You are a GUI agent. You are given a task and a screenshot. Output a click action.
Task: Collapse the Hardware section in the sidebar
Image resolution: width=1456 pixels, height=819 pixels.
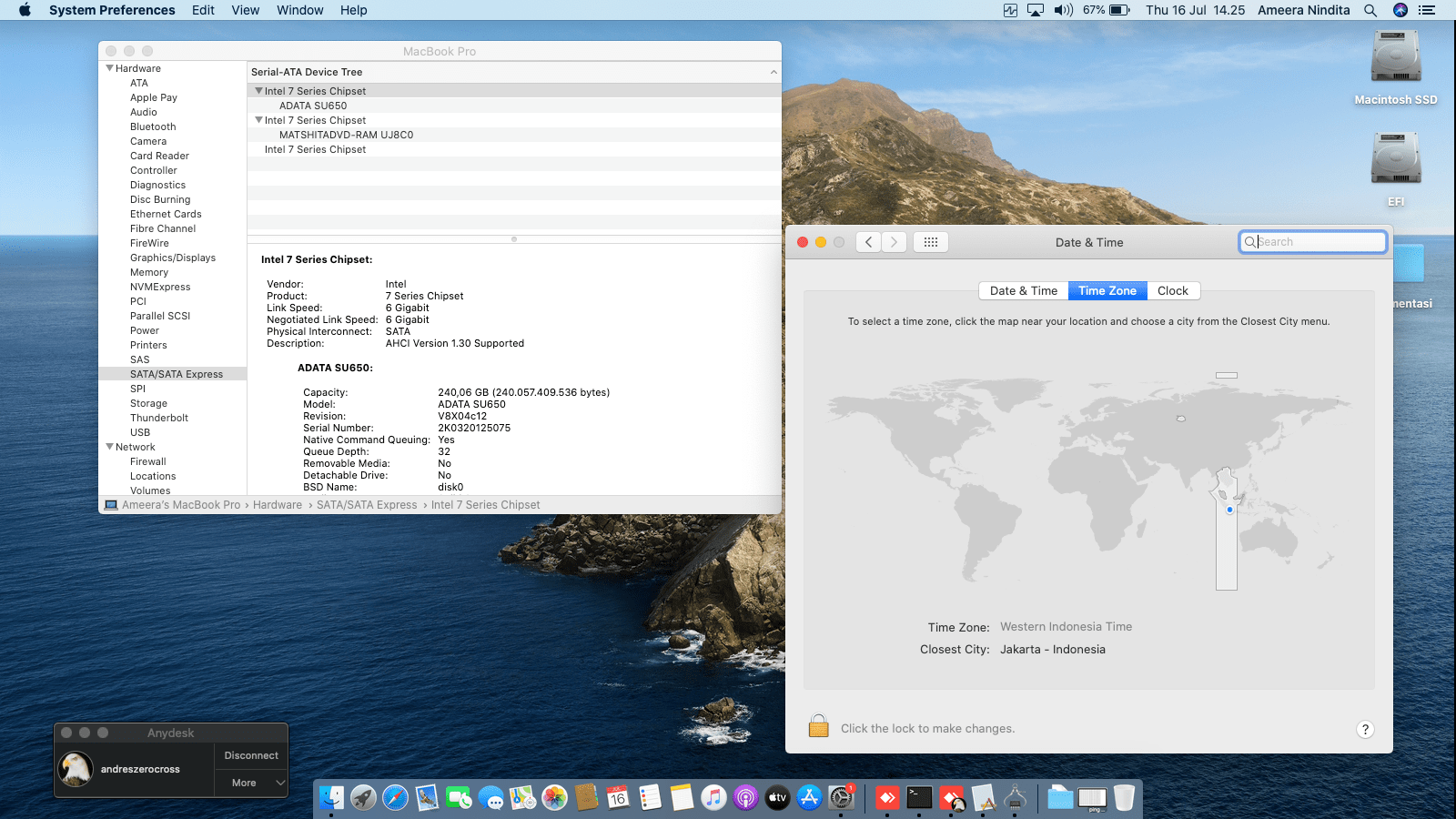pyautogui.click(x=110, y=68)
